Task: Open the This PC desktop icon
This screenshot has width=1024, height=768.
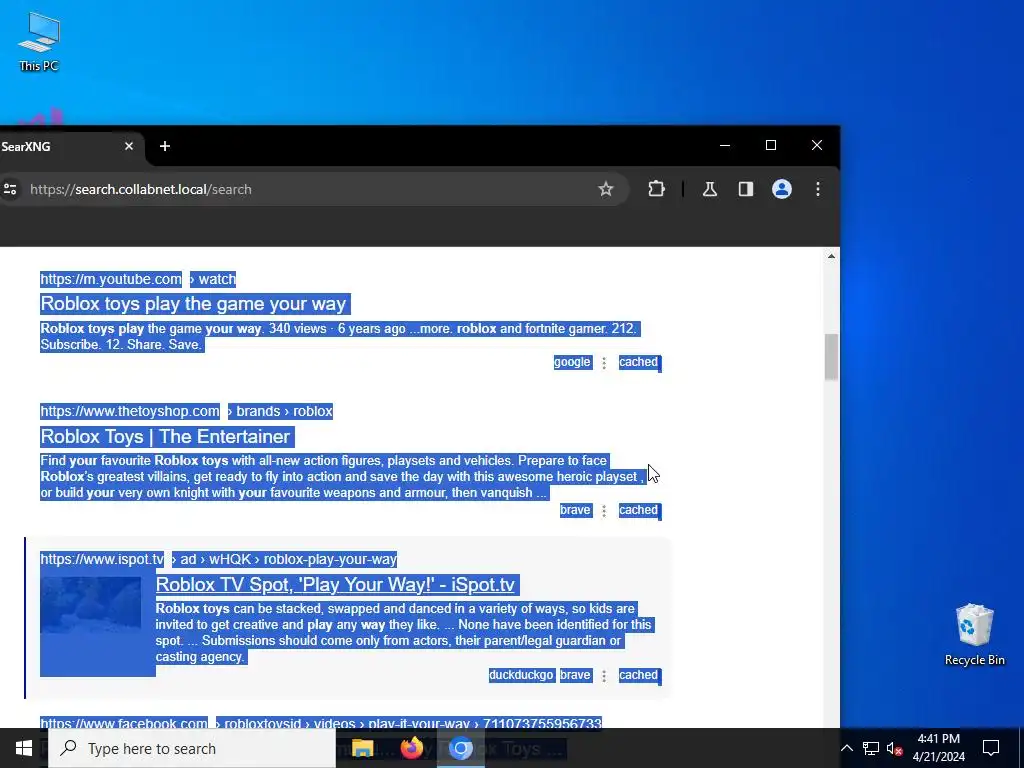Action: click(39, 41)
